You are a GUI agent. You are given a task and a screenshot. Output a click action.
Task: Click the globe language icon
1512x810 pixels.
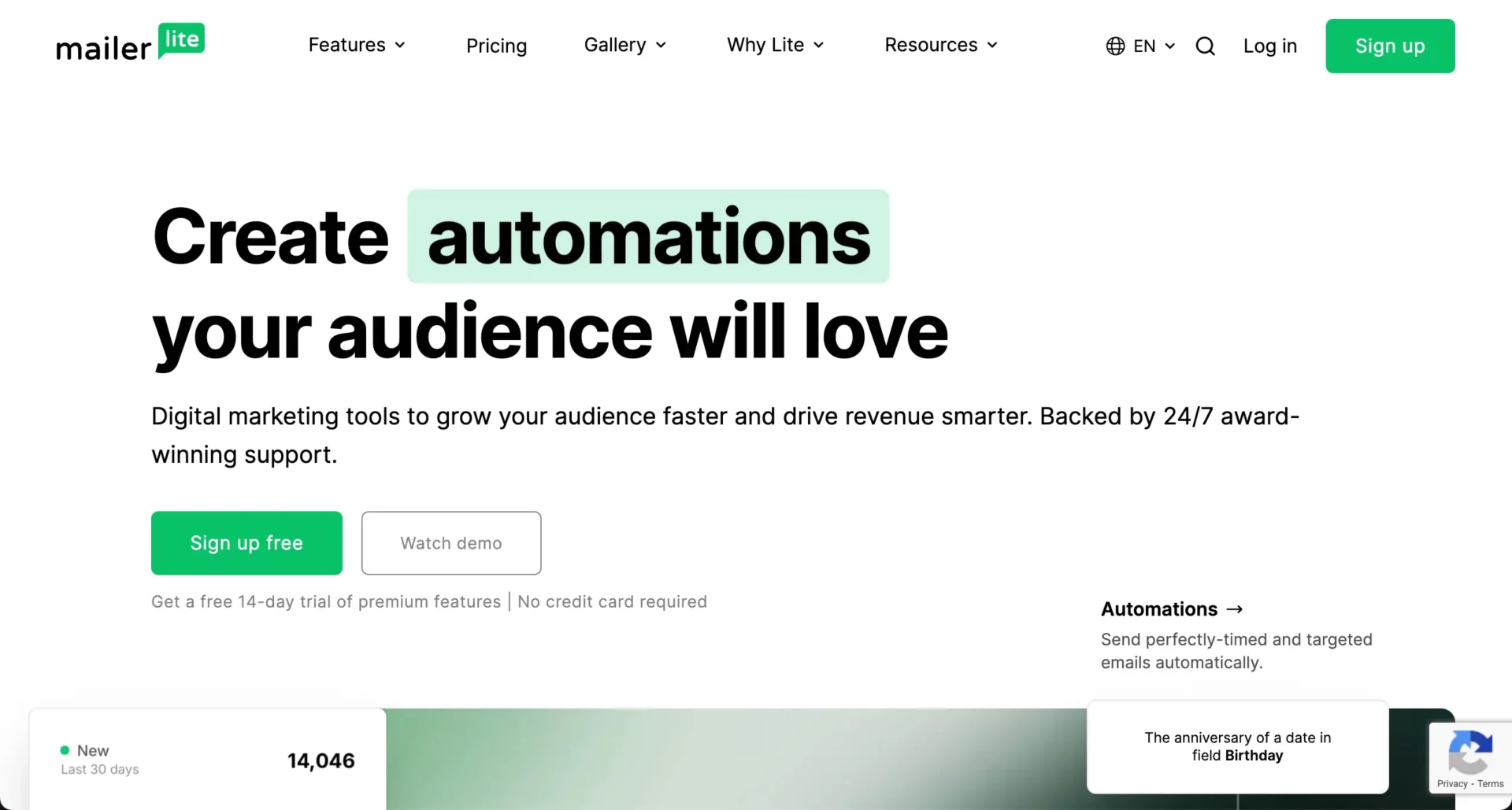(x=1115, y=46)
